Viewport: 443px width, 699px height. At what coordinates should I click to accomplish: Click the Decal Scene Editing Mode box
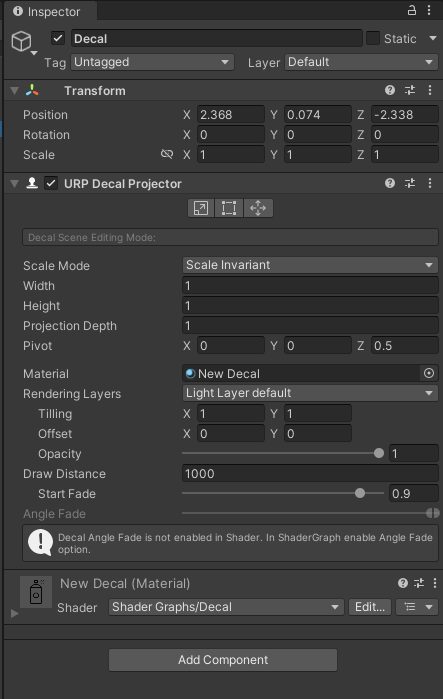pos(230,237)
